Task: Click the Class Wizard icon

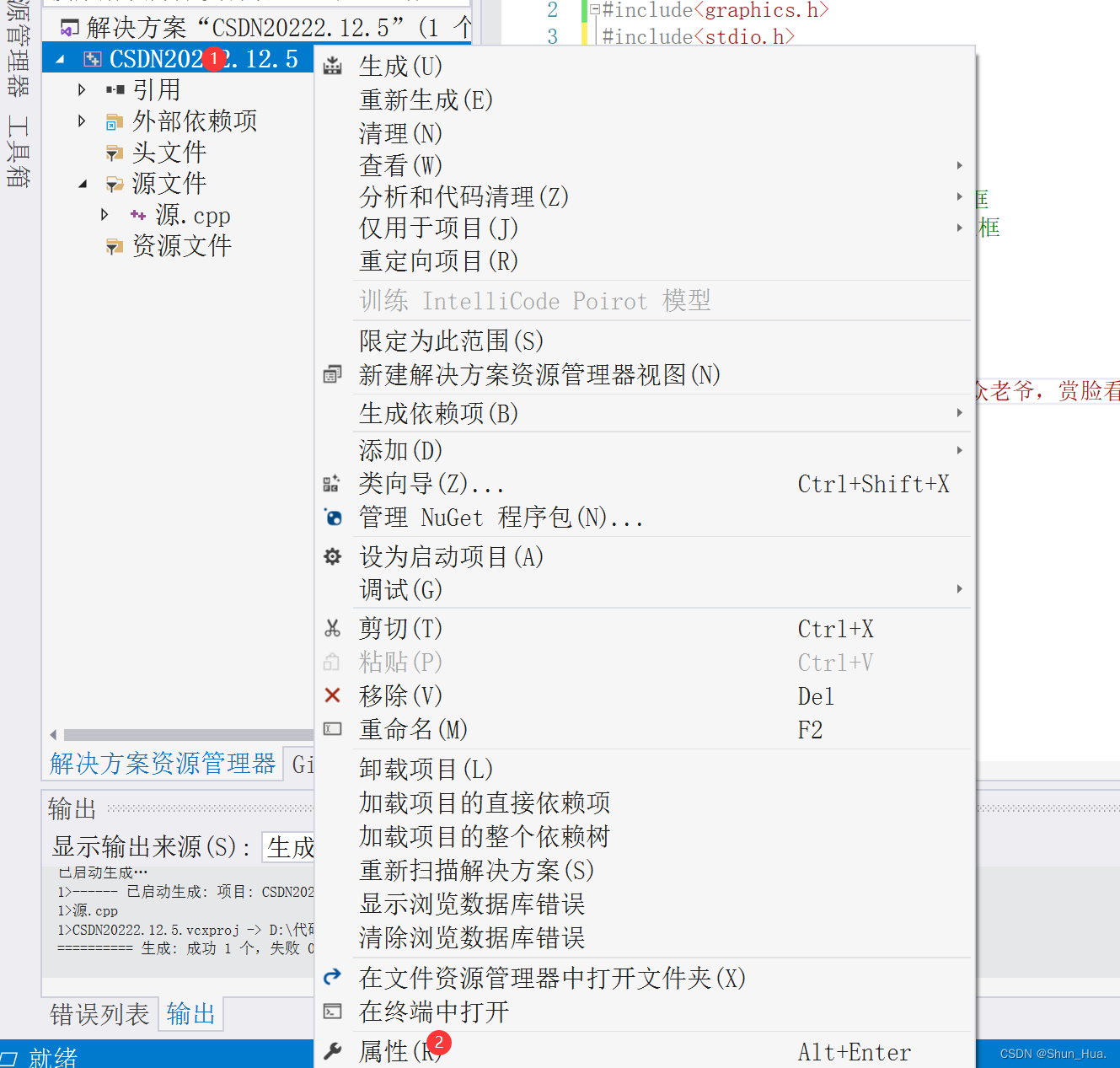Action: point(332,484)
